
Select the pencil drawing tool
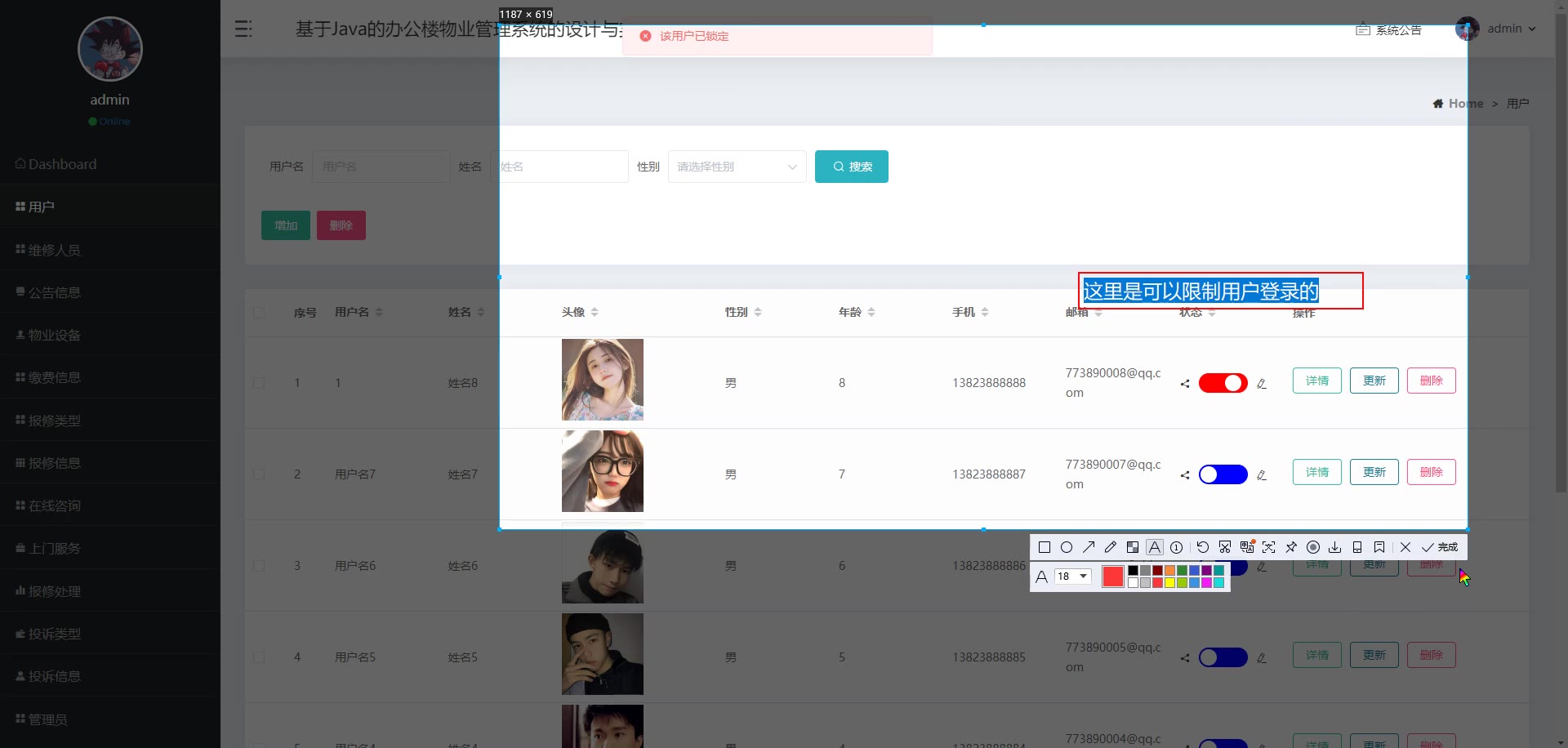(1111, 547)
